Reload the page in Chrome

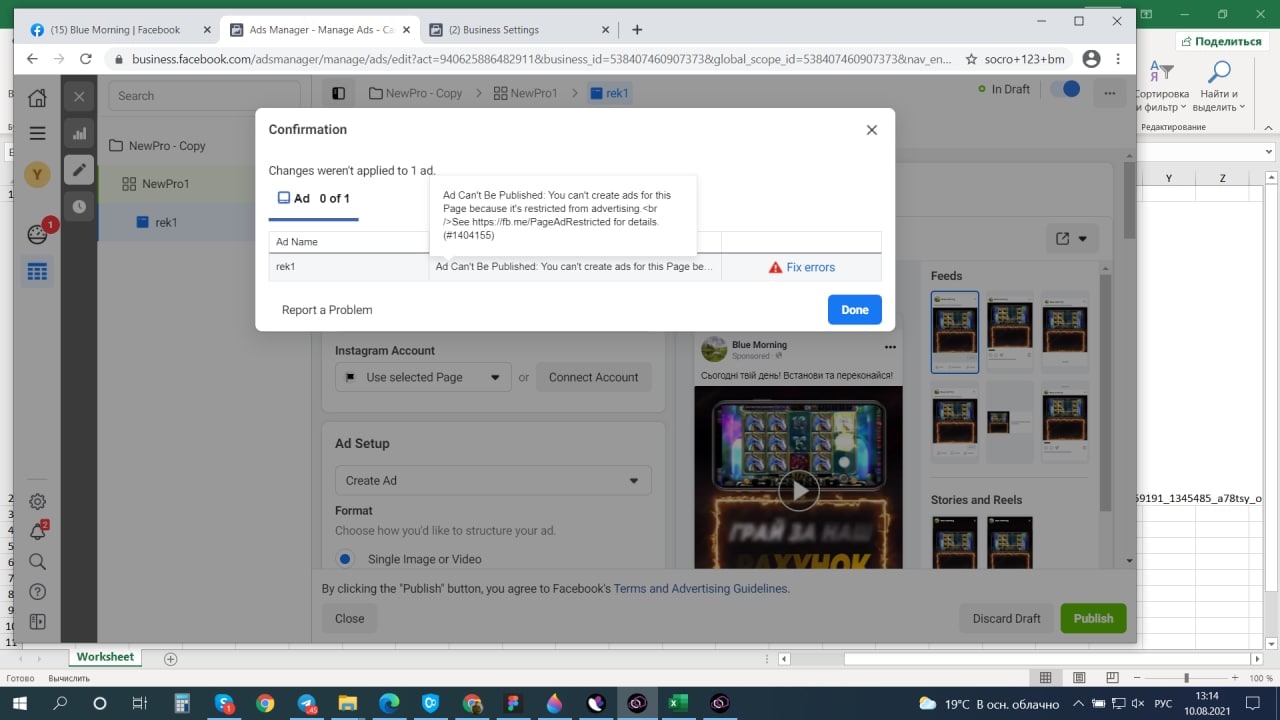(x=86, y=59)
